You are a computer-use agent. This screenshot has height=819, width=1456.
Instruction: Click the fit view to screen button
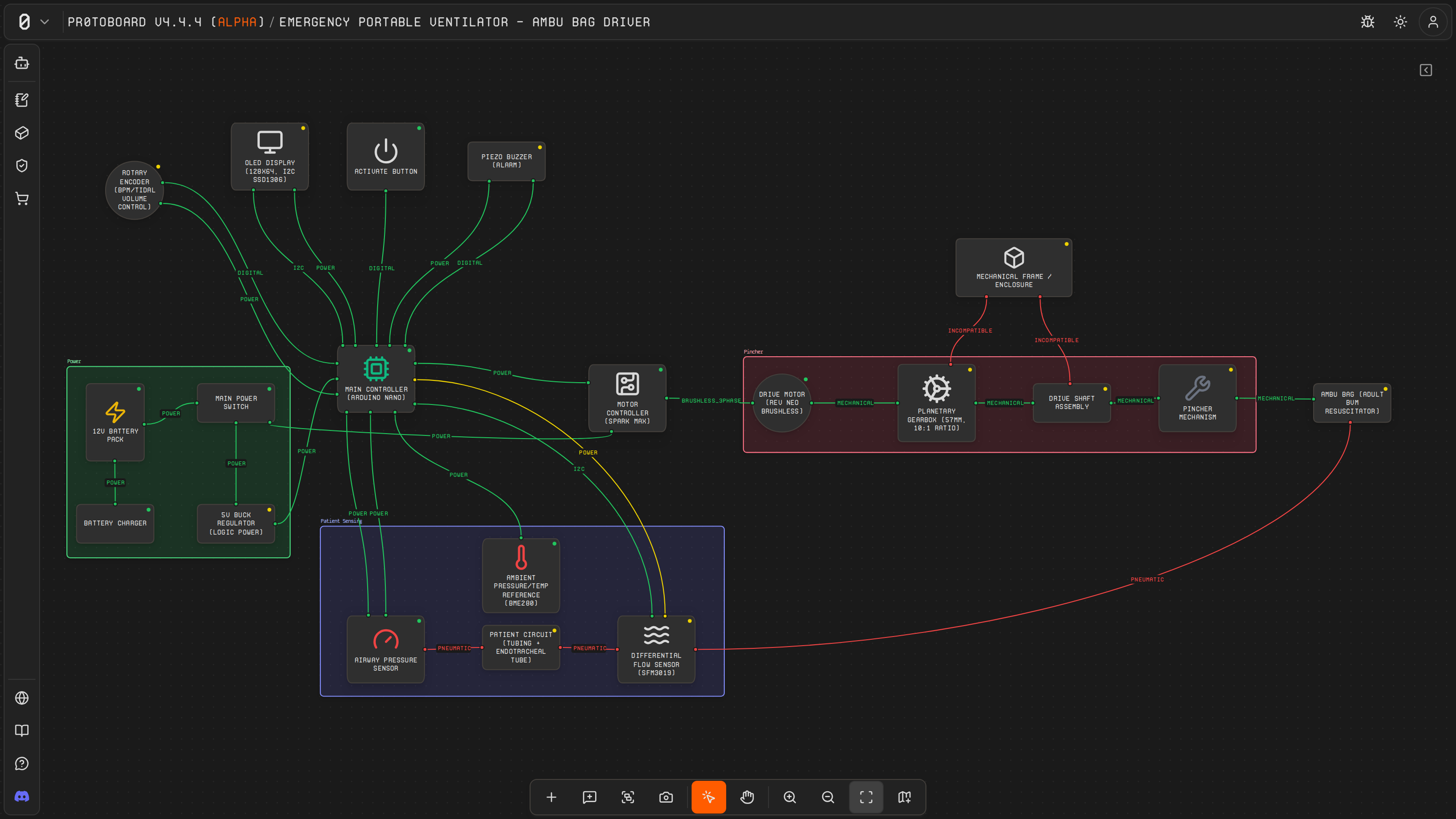point(866,797)
